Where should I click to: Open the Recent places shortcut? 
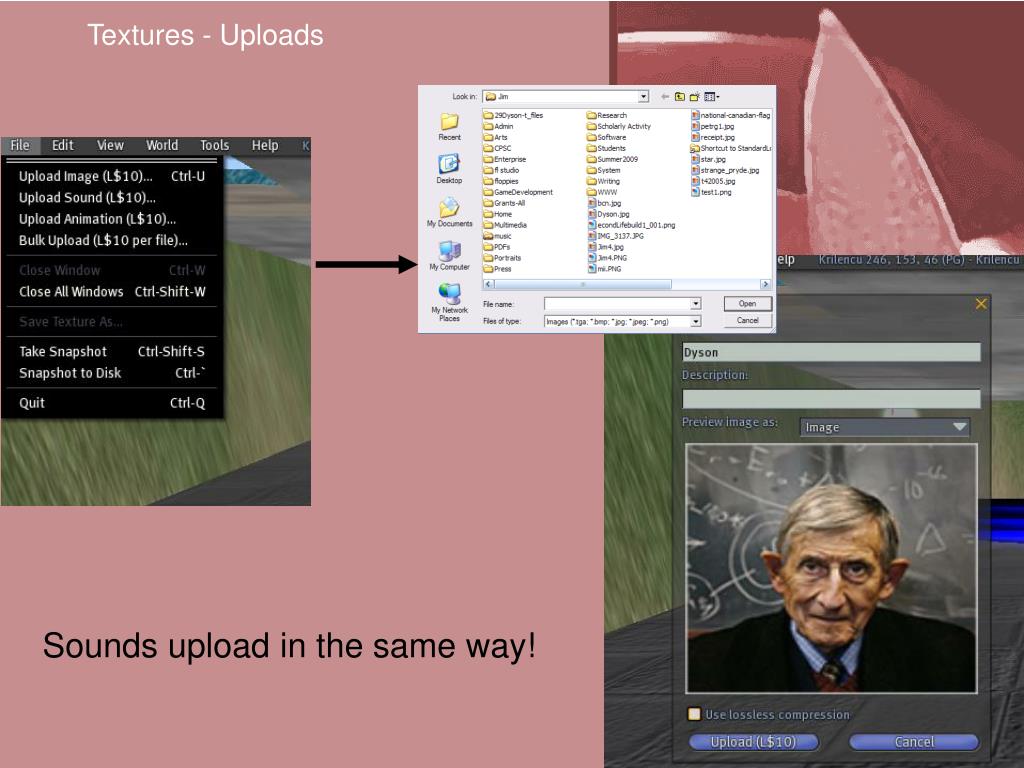(x=449, y=127)
